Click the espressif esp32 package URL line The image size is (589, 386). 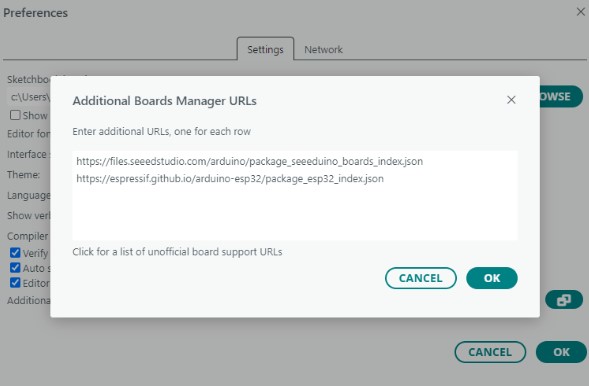click(x=230, y=179)
